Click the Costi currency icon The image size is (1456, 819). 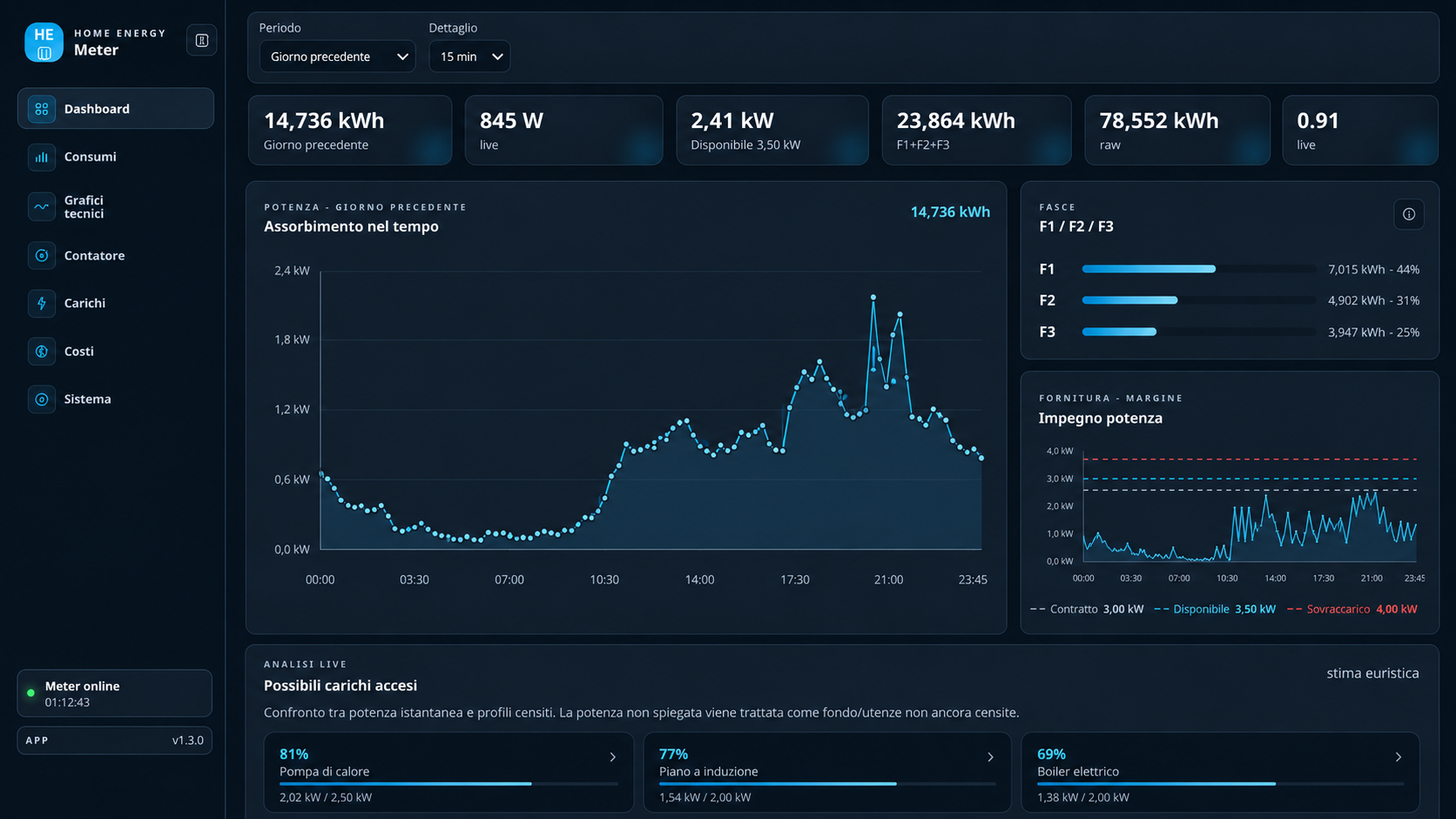41,351
